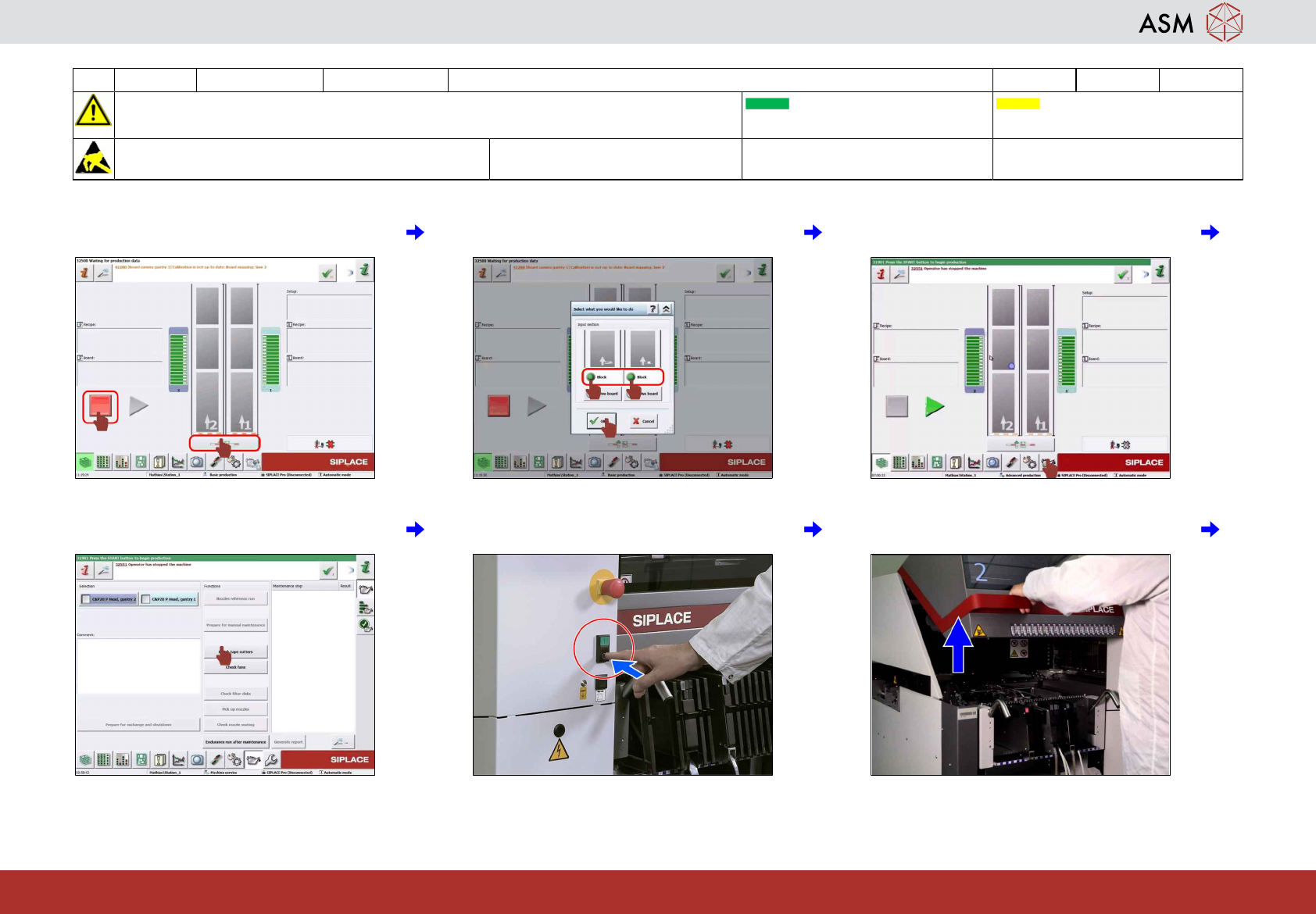Select the checkmark-with-oil-can icon in maintenance sidebar
Screen dimensions: 1316x914
pyautogui.click(x=366, y=625)
